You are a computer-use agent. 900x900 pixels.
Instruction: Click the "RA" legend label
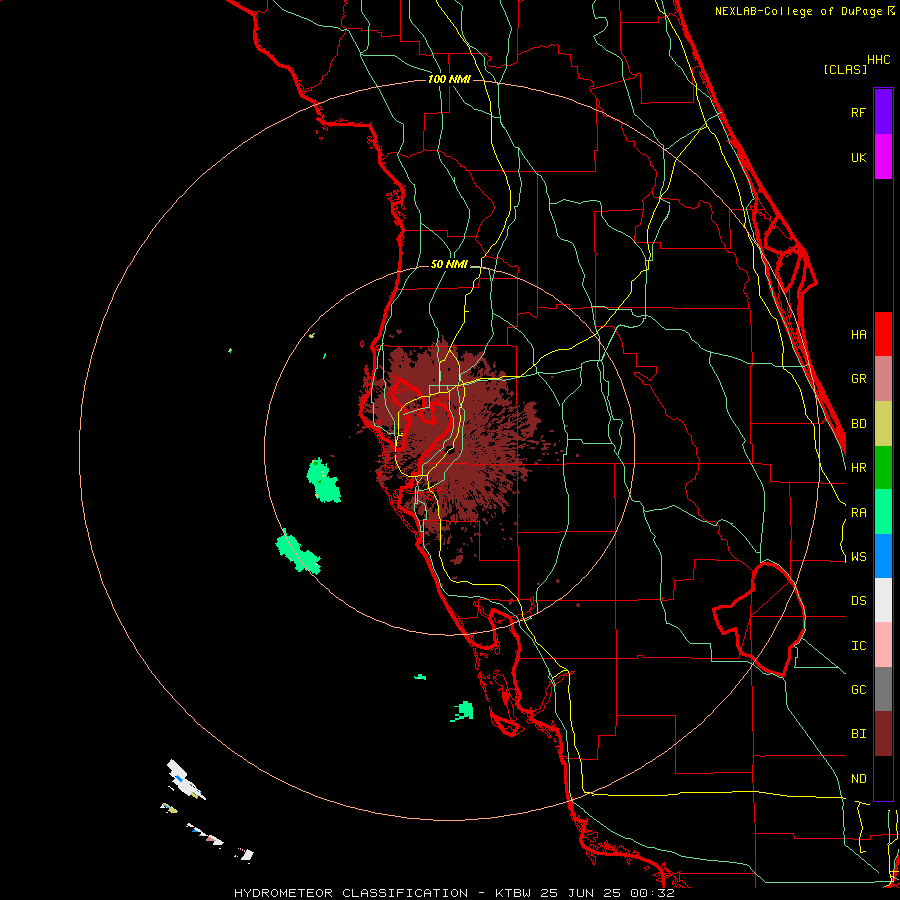click(x=858, y=513)
